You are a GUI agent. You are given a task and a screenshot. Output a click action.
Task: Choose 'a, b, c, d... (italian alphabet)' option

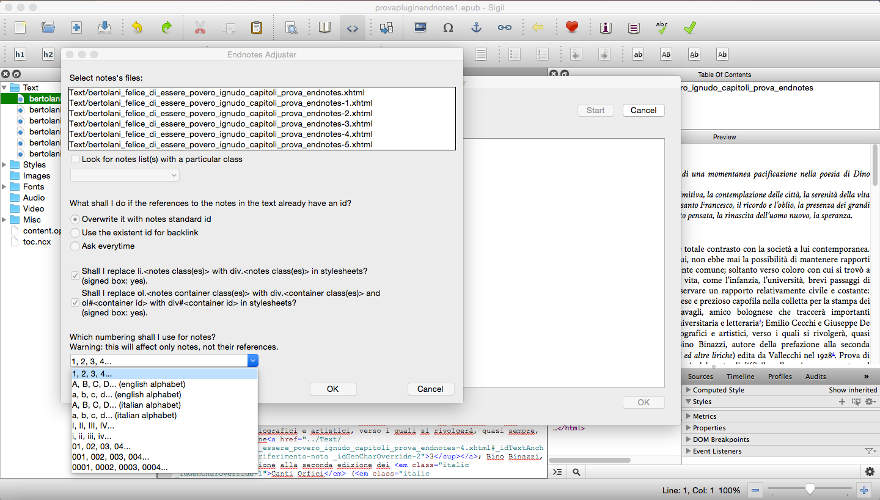(164, 415)
